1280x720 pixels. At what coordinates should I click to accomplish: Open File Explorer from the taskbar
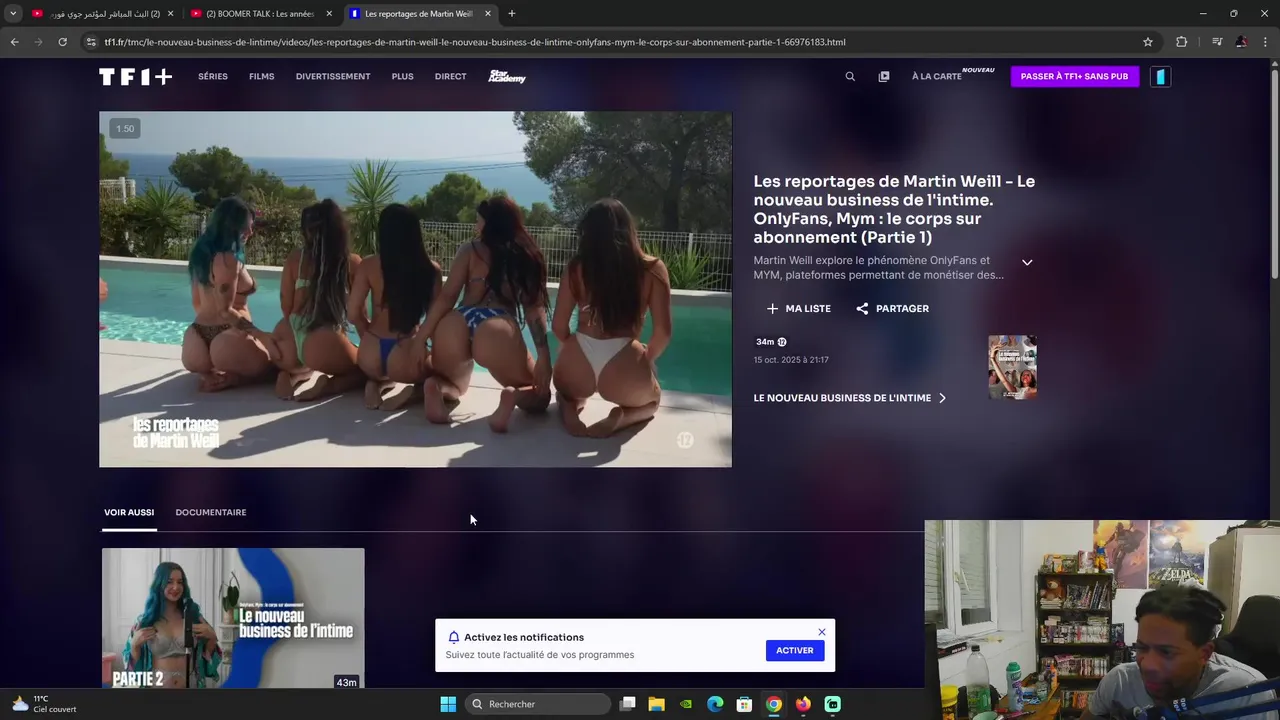(657, 704)
